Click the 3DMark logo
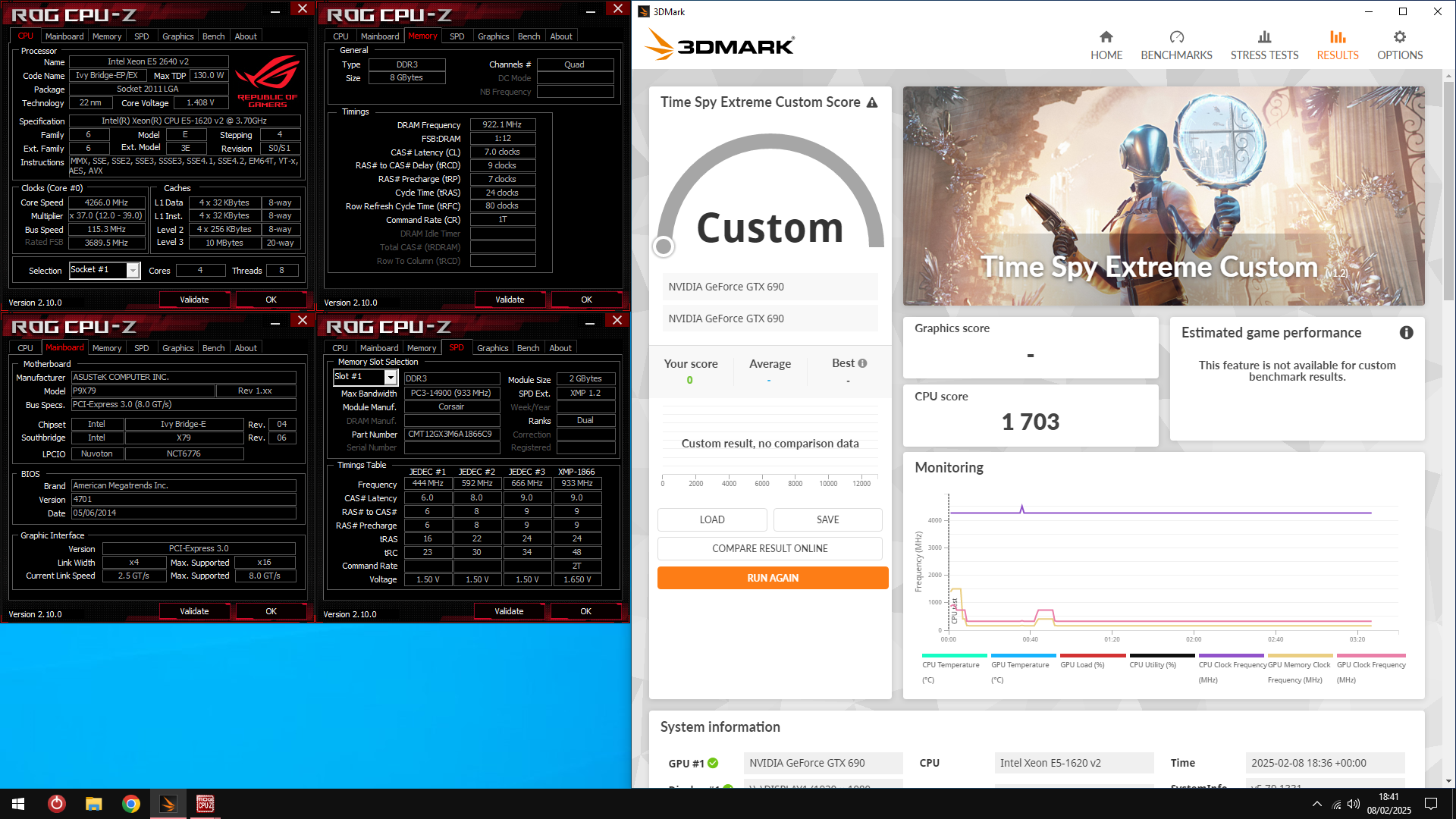 pos(719,45)
